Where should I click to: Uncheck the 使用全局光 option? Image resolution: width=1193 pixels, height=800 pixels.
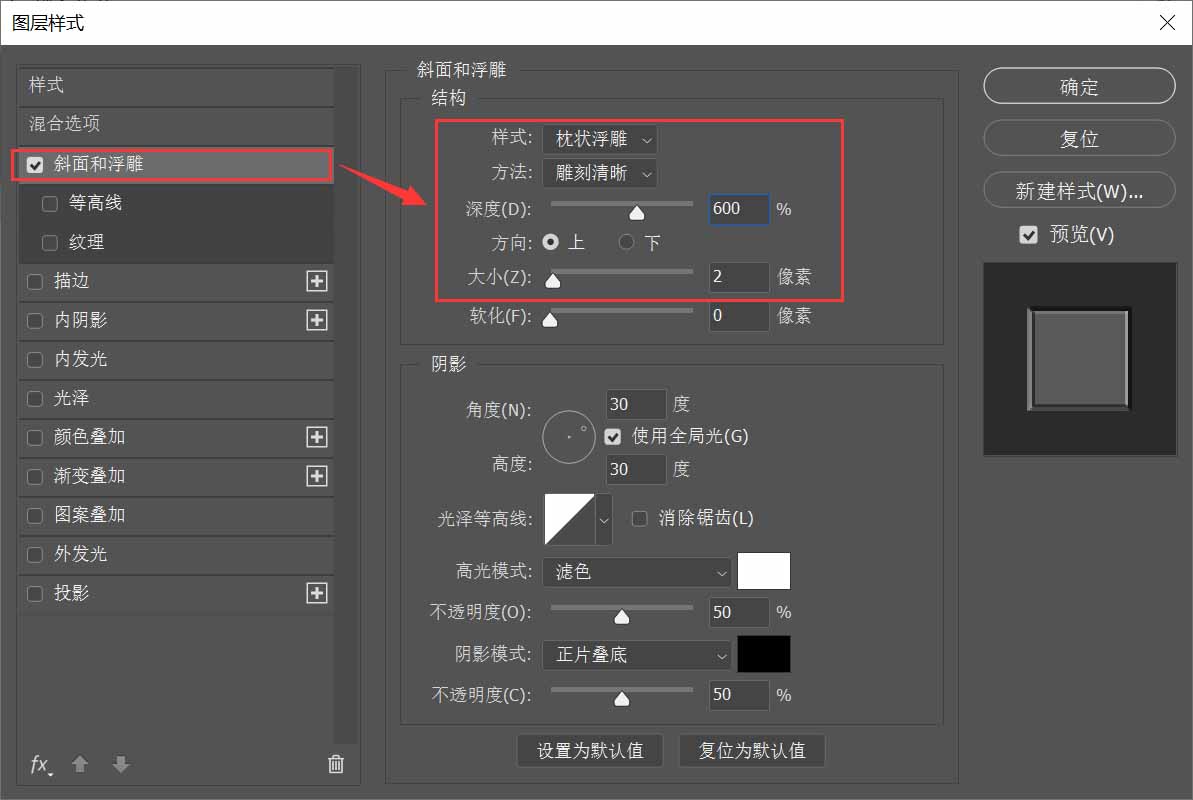[613, 436]
